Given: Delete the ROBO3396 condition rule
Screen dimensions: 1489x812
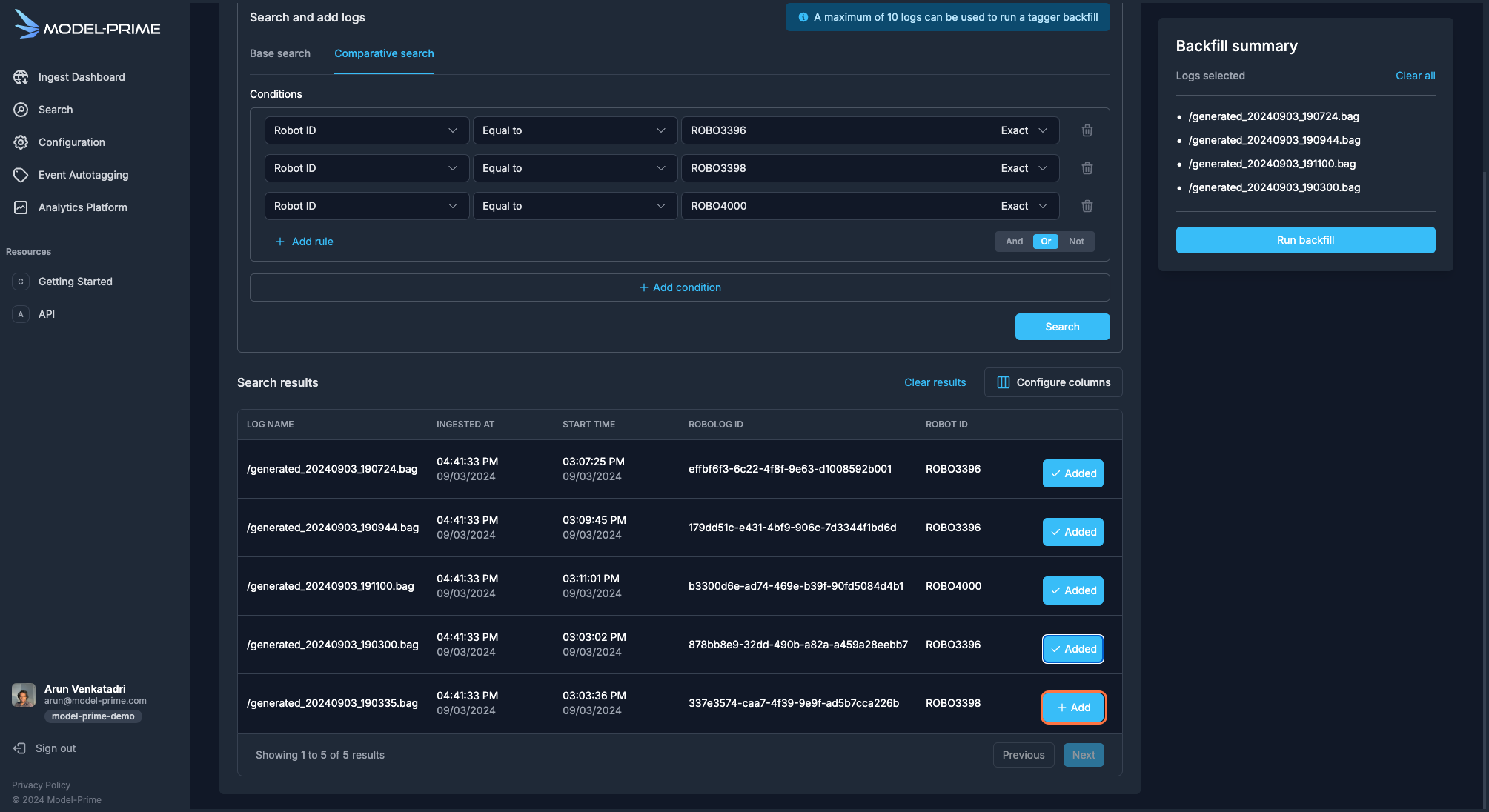Looking at the screenshot, I should click(1087, 130).
